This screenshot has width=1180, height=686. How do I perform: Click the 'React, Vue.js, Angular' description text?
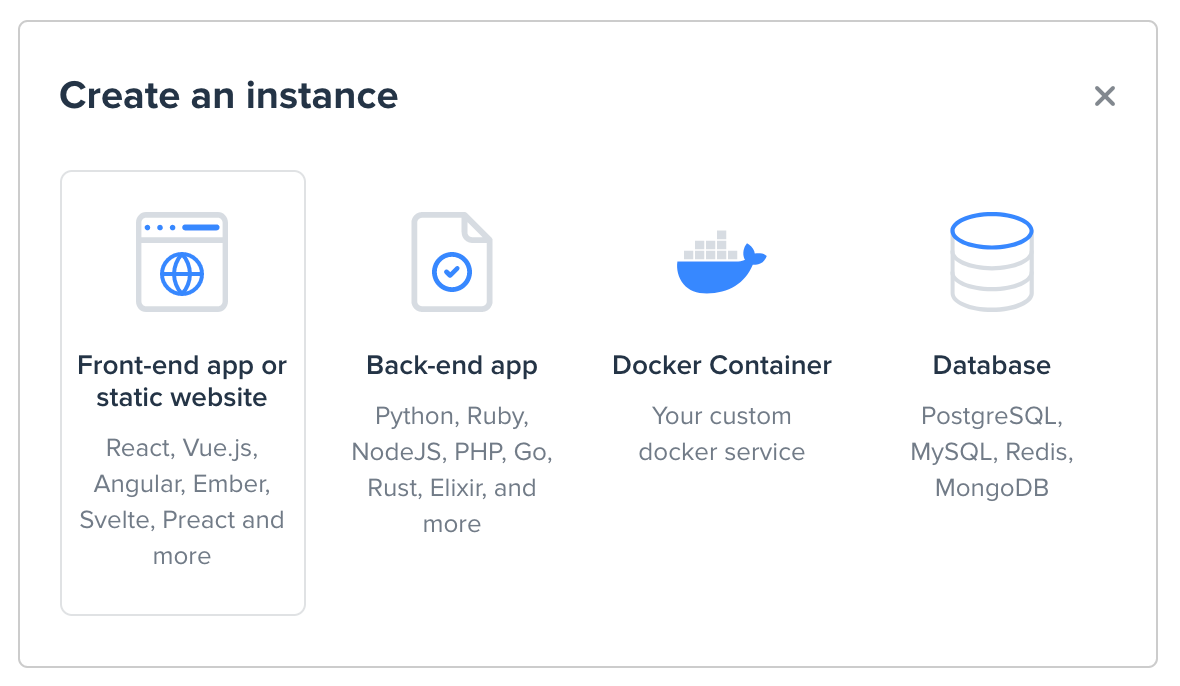pyautogui.click(x=182, y=483)
